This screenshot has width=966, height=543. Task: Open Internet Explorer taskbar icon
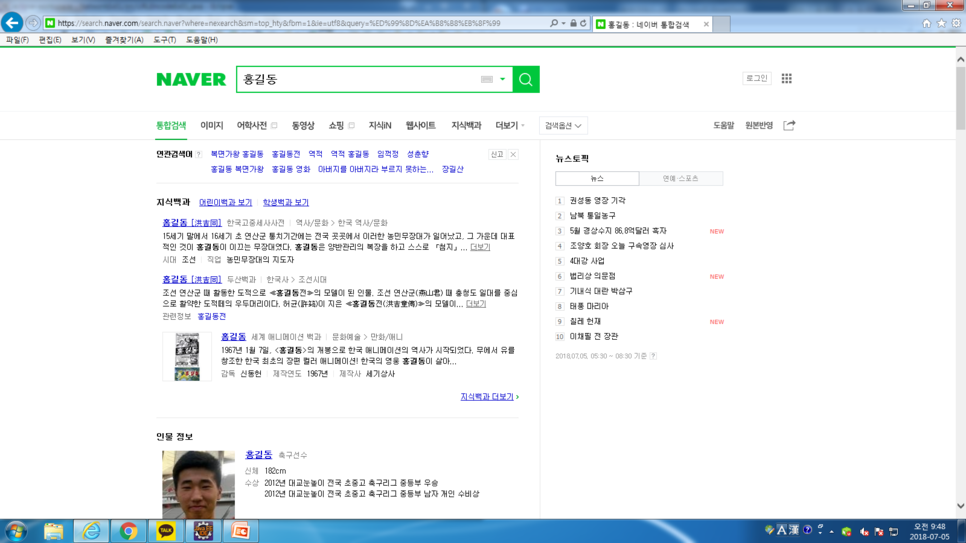pyautogui.click(x=91, y=531)
